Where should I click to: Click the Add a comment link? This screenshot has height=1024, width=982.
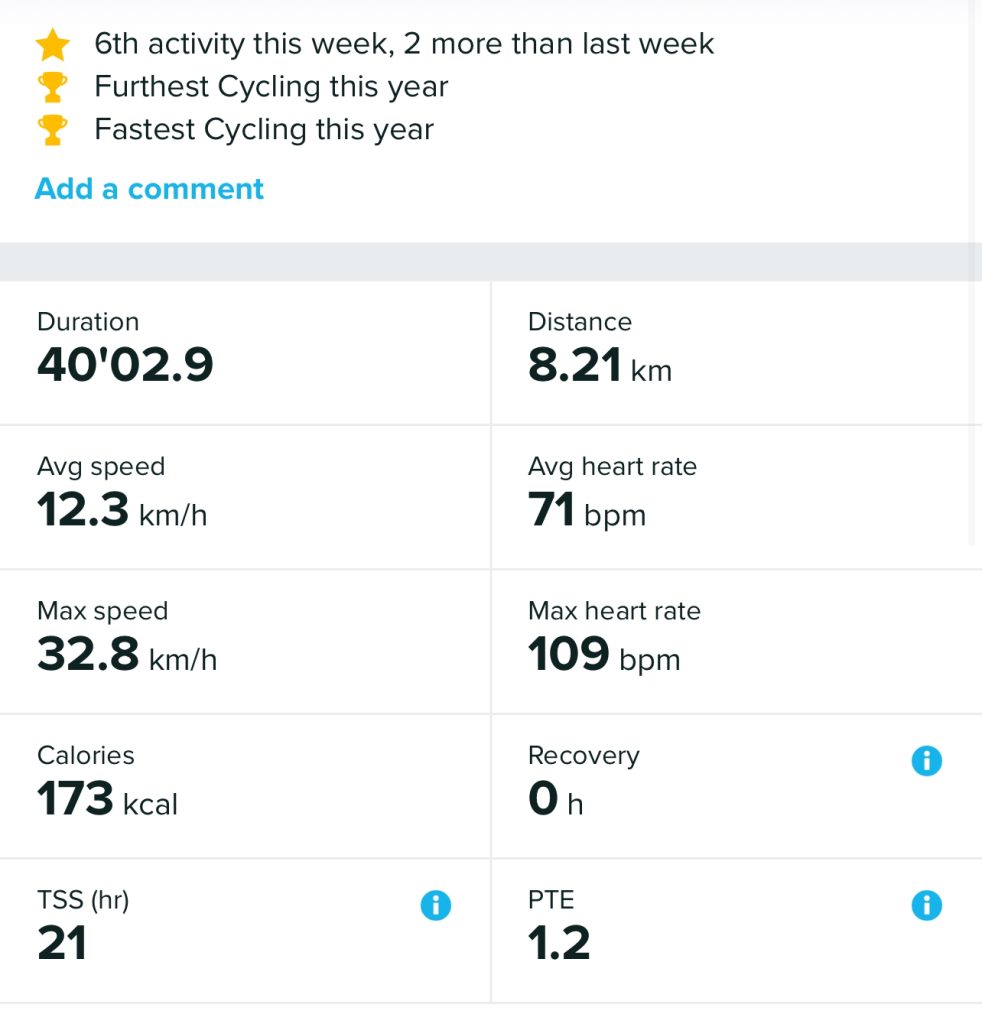[x=149, y=189]
